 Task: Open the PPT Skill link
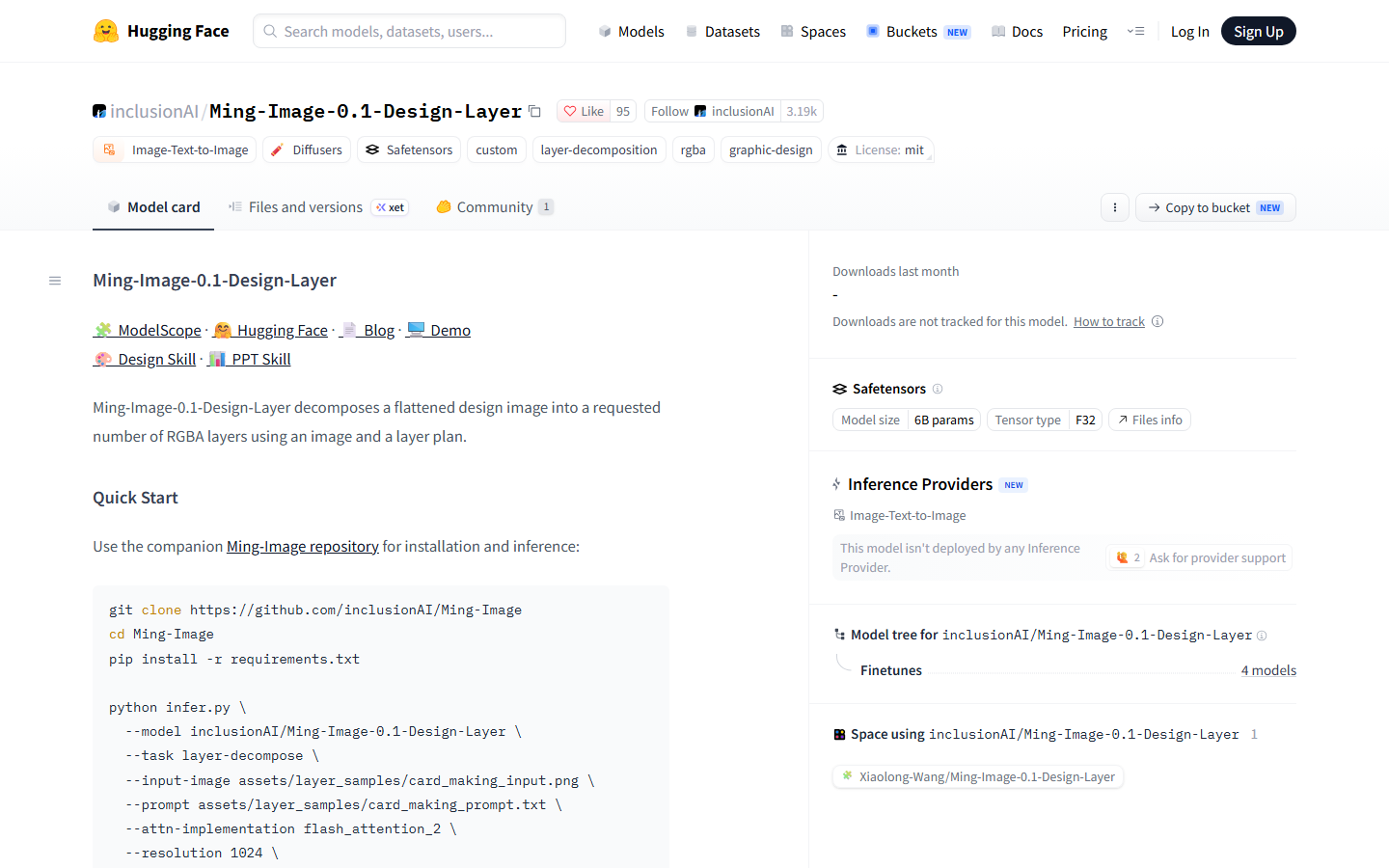[x=249, y=359]
